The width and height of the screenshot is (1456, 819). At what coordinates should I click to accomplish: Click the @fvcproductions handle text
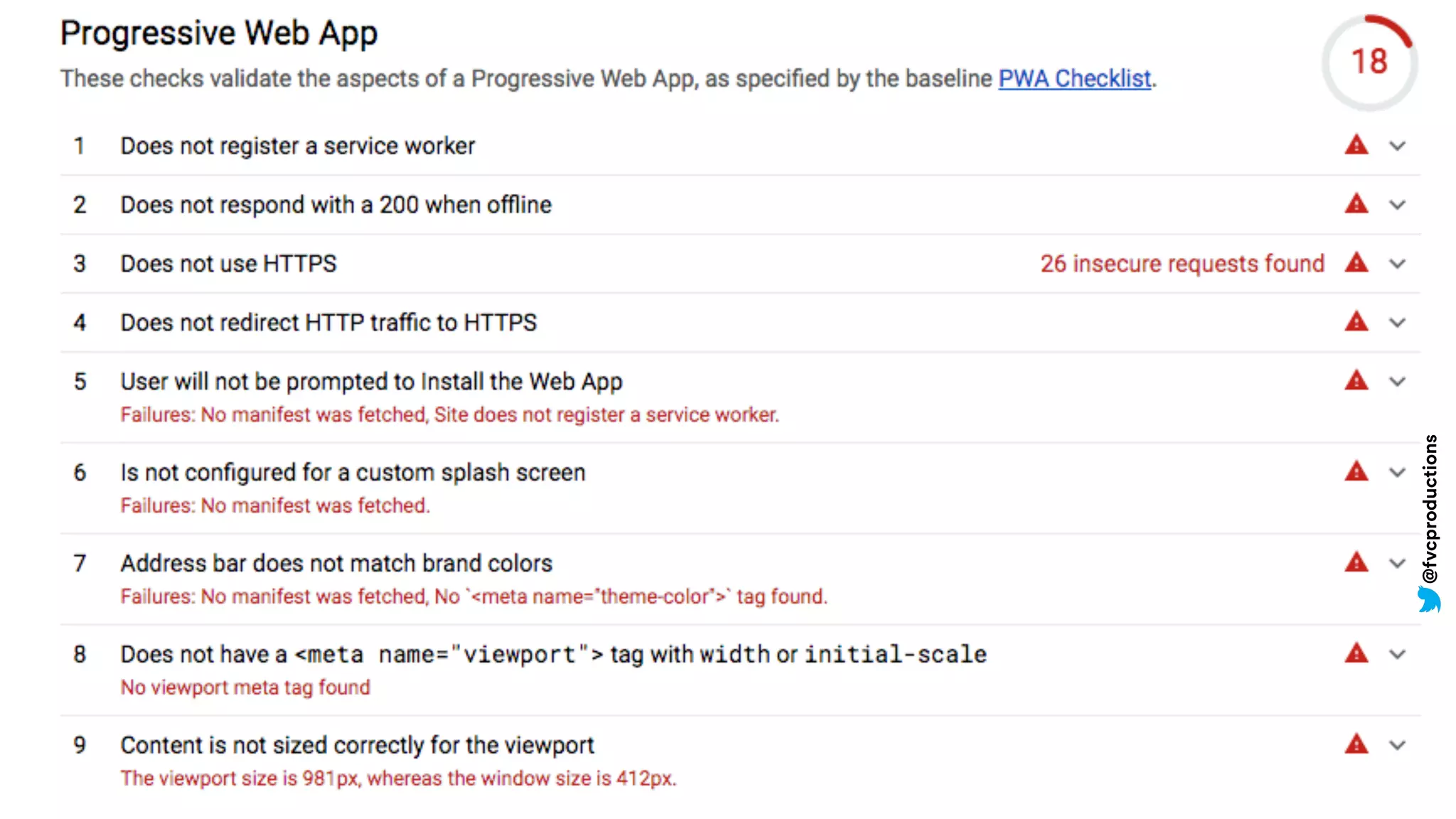tap(1430, 508)
